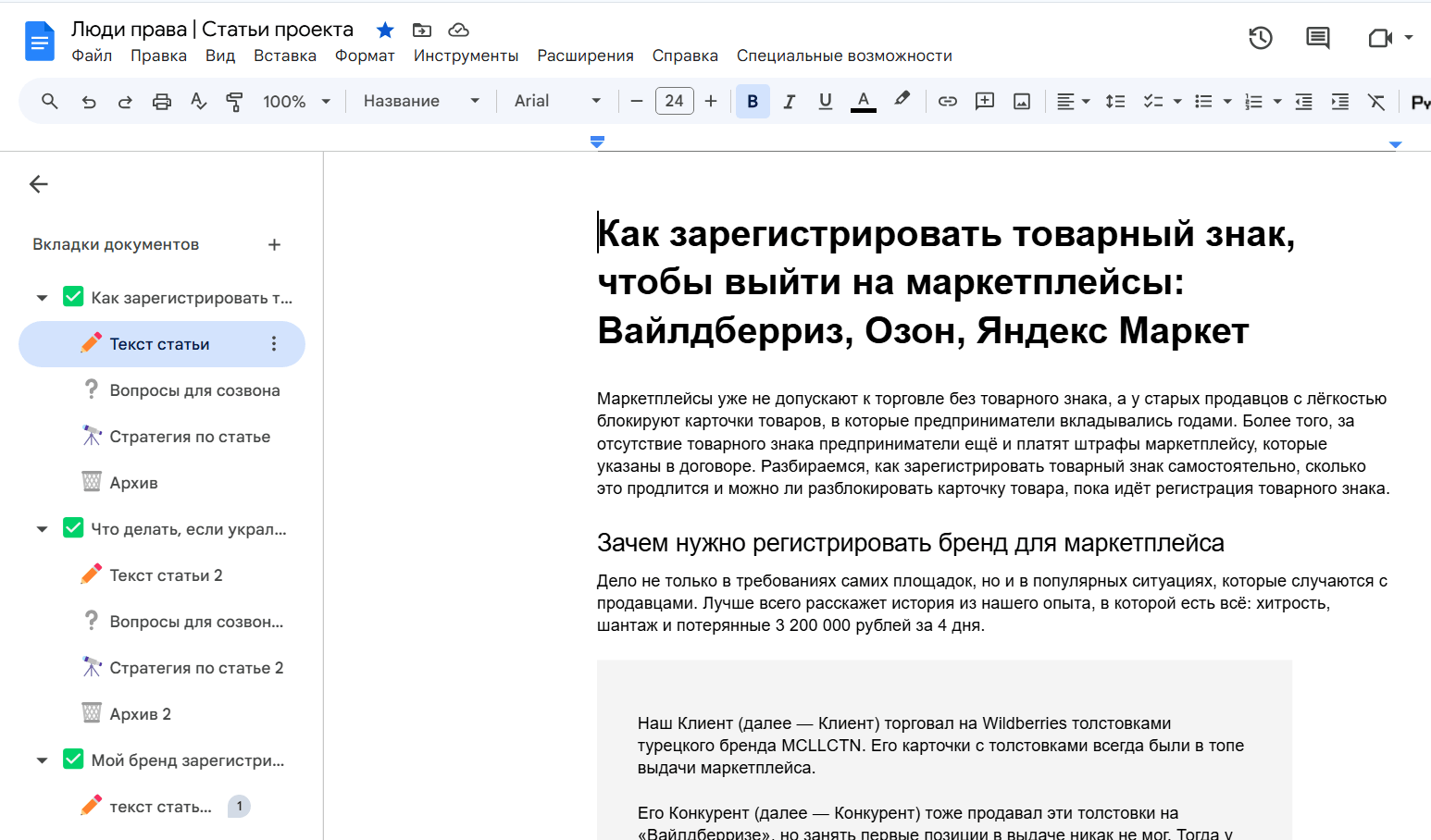Click the font size input field

click(x=674, y=101)
